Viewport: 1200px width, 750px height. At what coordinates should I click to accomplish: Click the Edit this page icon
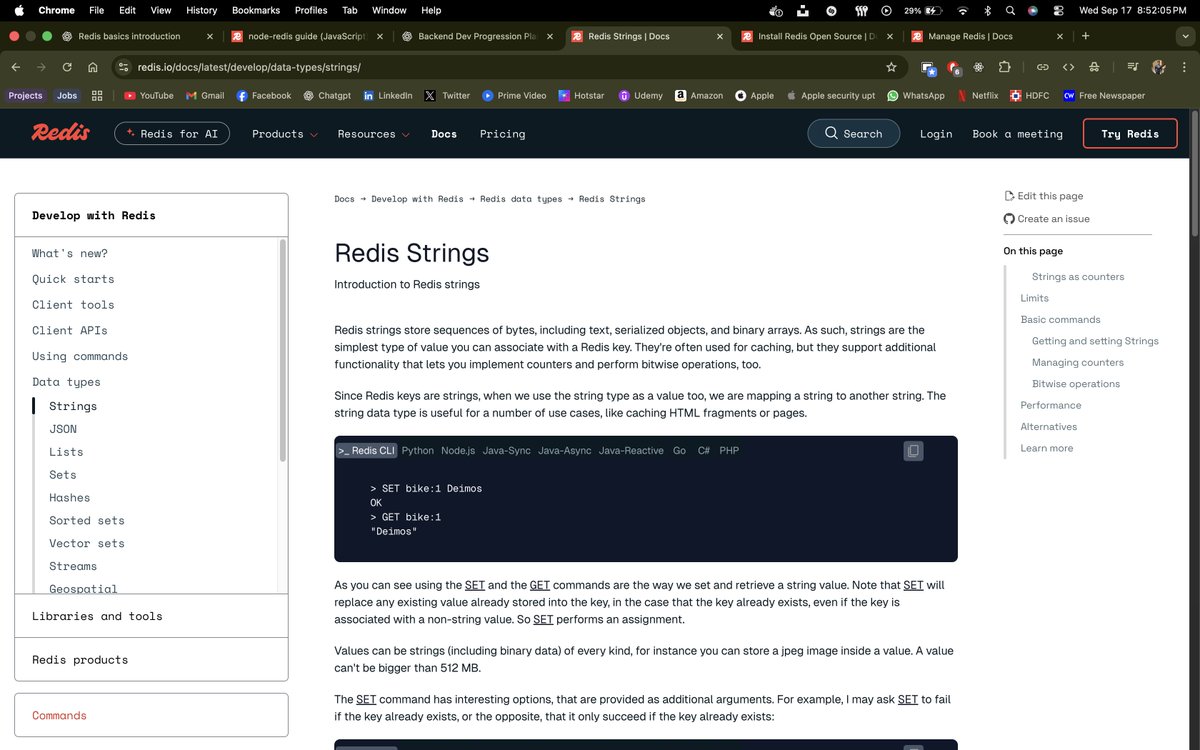1011,195
